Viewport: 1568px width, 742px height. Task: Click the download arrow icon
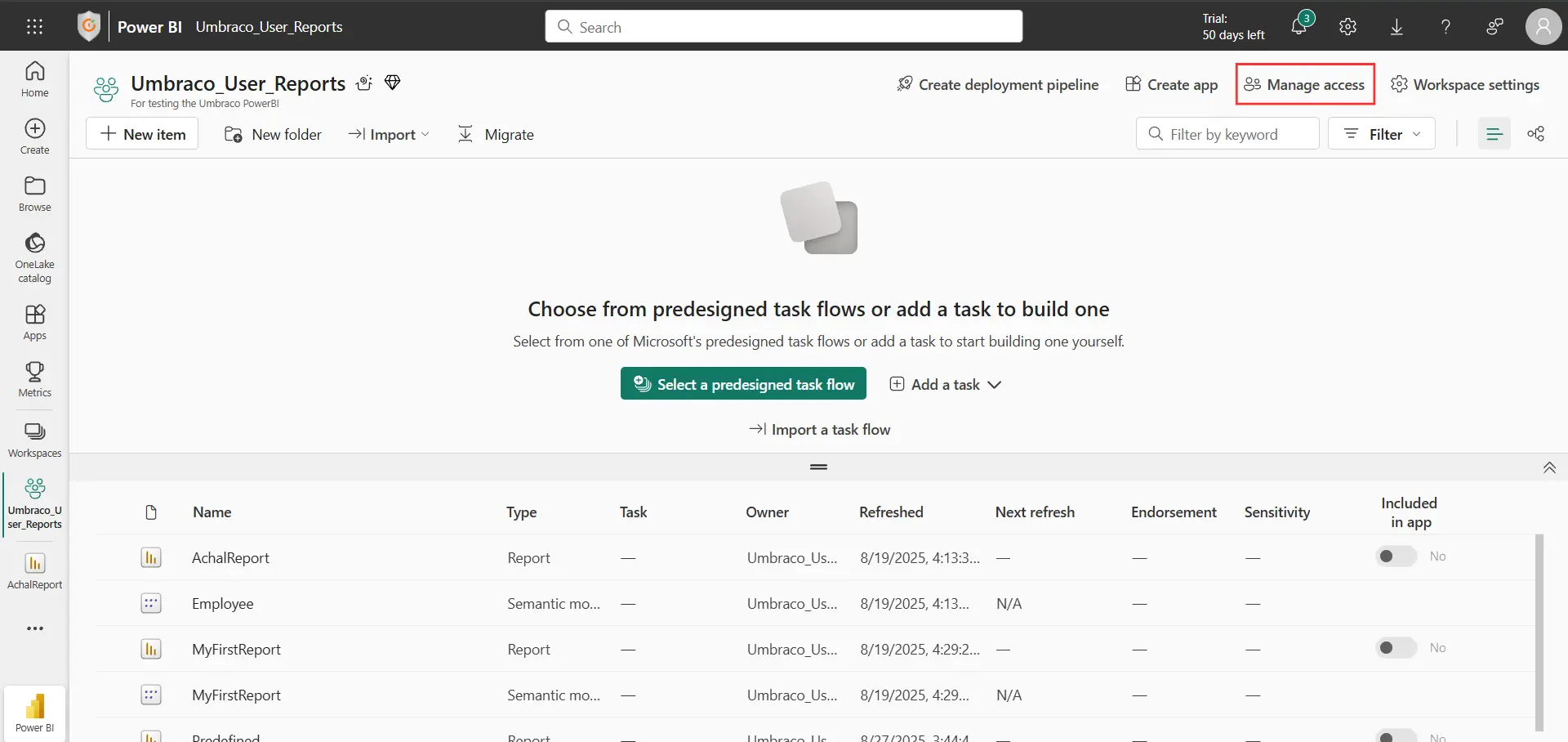tap(1396, 26)
